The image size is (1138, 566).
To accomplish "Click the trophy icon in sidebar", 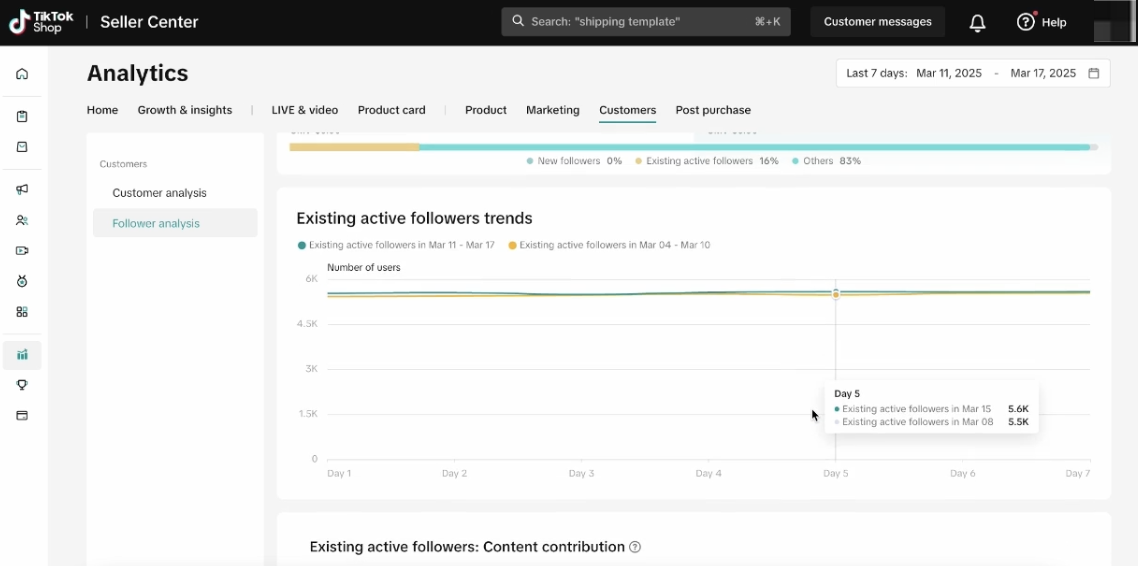I will point(22,385).
